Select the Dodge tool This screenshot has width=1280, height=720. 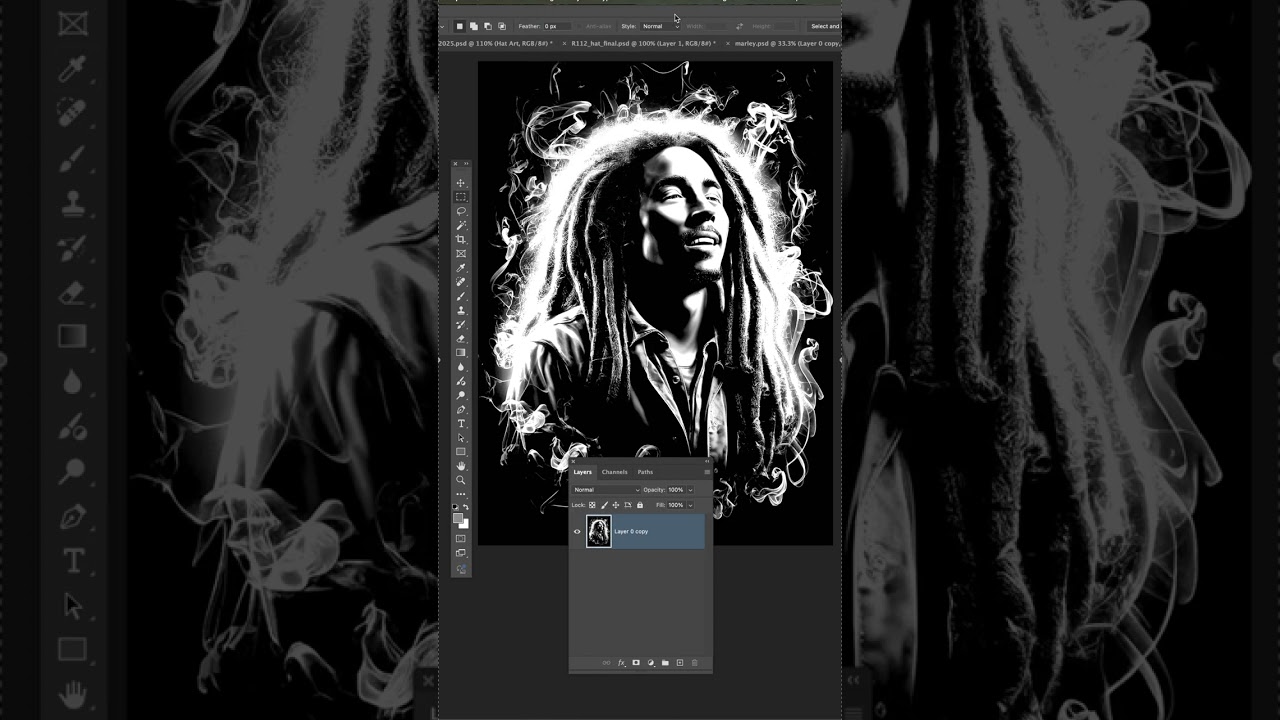click(x=461, y=395)
